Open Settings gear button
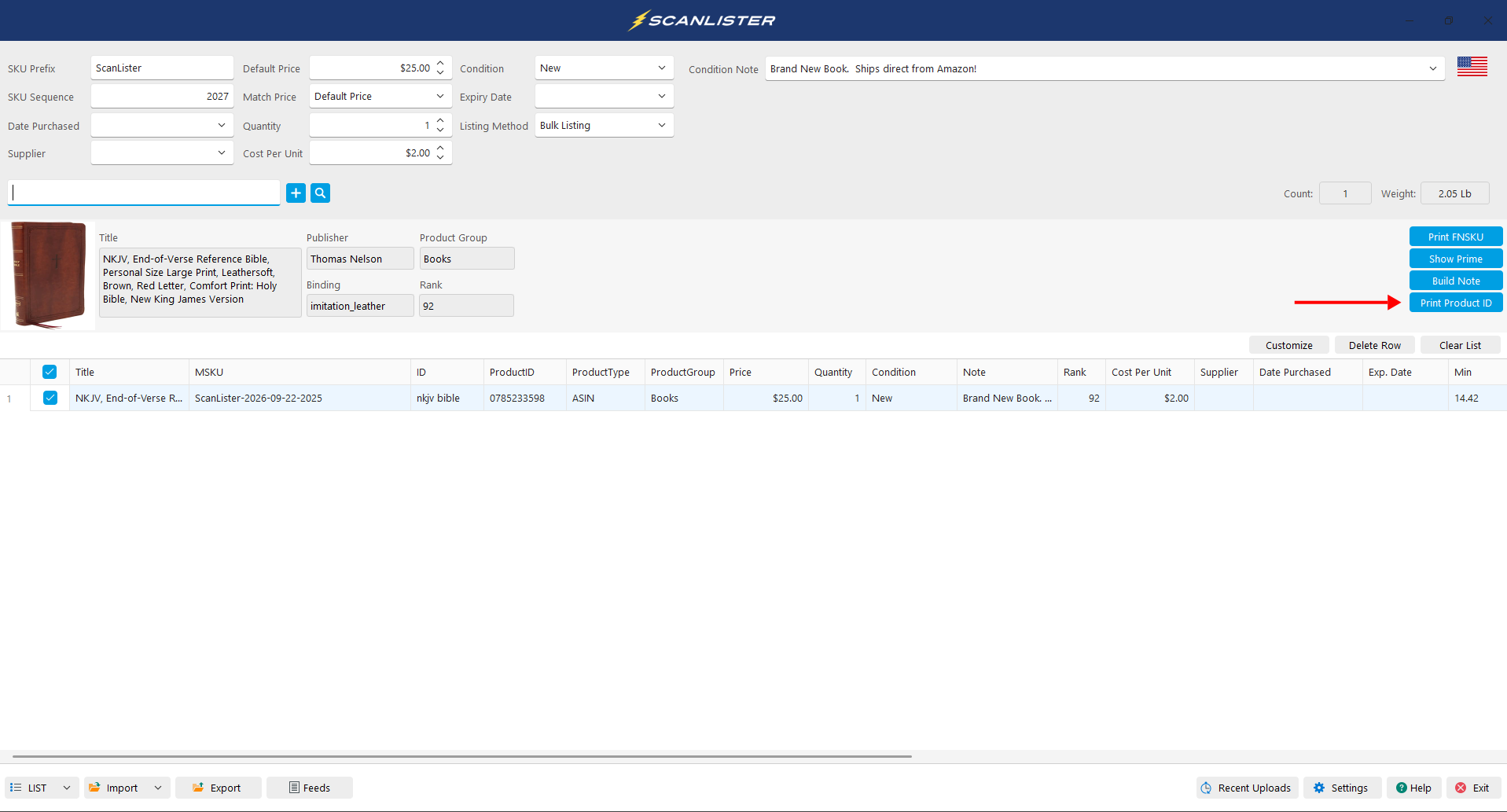The image size is (1507, 812). click(x=1342, y=788)
